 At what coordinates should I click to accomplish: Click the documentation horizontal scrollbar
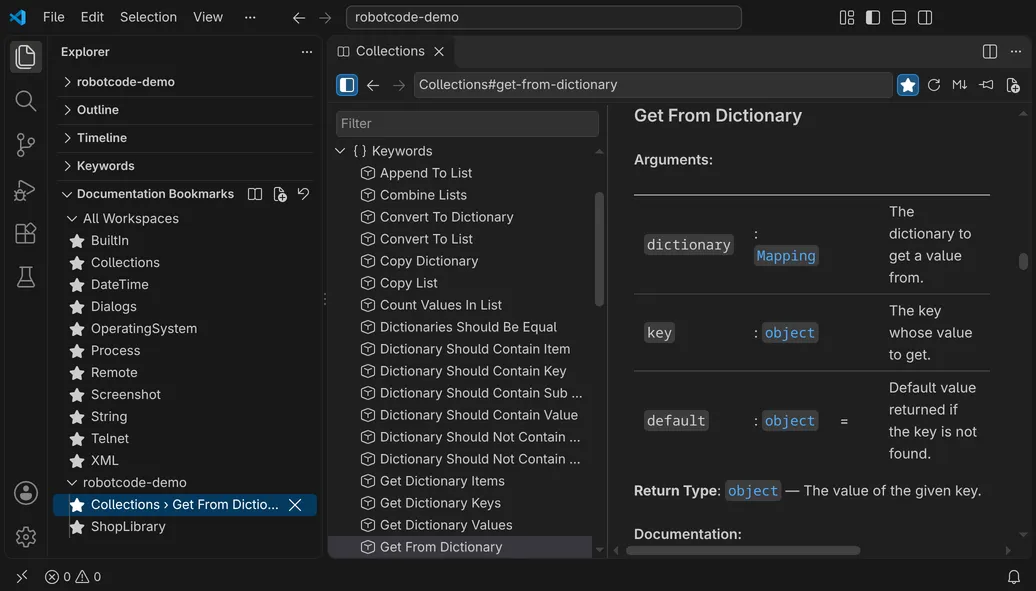tap(743, 550)
